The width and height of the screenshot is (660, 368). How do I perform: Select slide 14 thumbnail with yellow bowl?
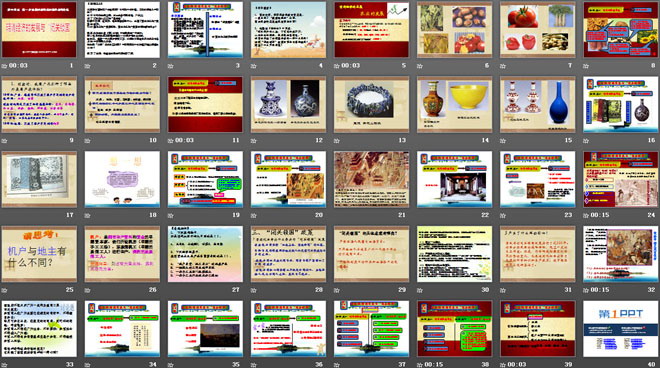455,104
